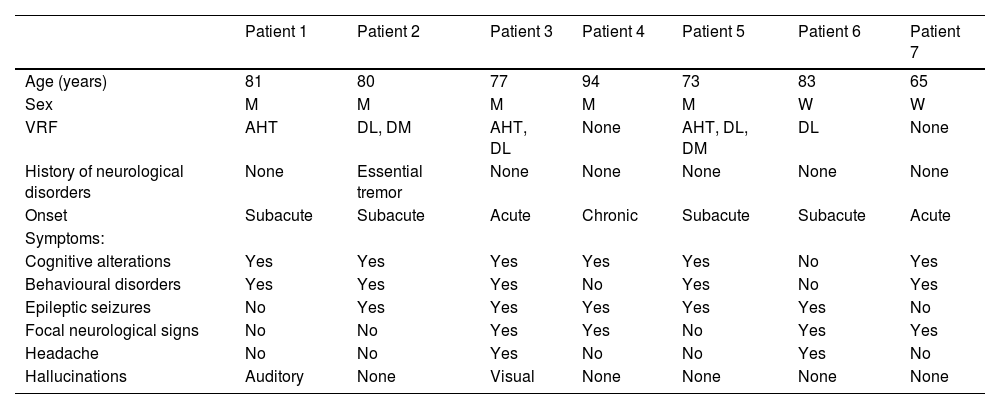
Task: Click the 'Essential tremor' cell
Action: 390,180
